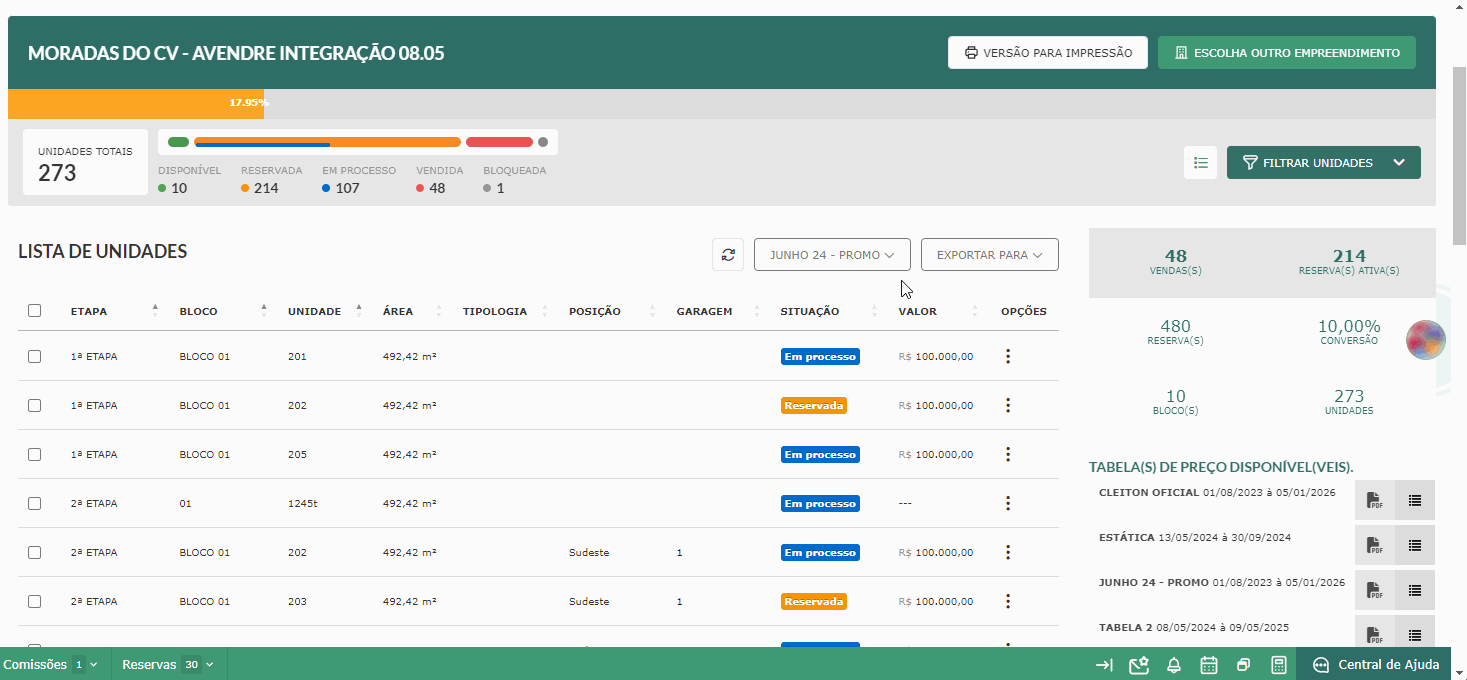Open the Exportar Para dropdown
Screen dimensions: 1467x680
pos(990,255)
